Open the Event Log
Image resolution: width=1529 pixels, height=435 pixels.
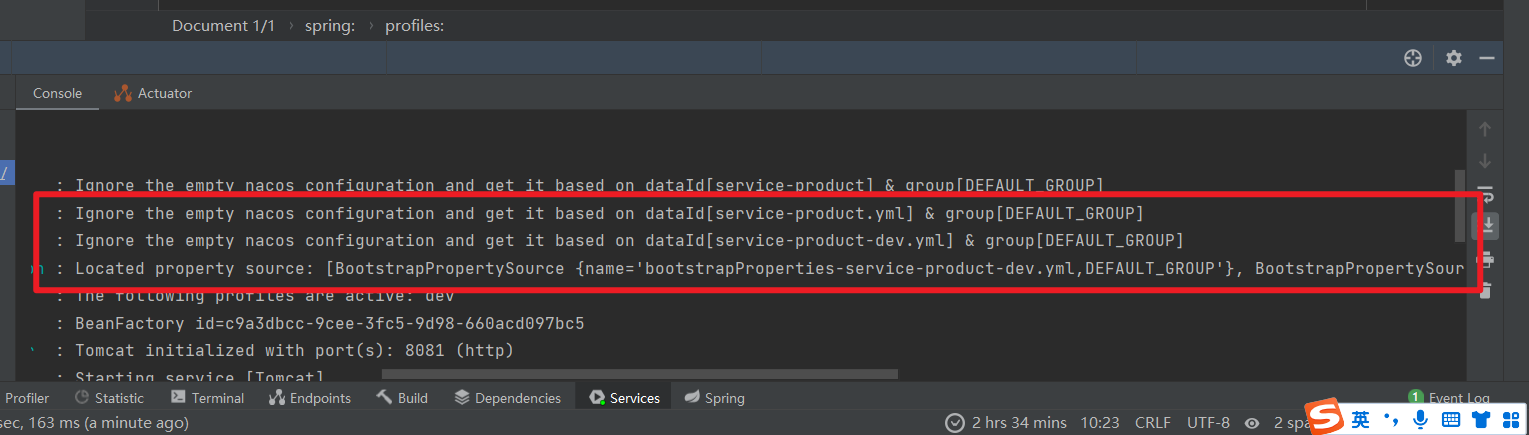click(1449, 398)
